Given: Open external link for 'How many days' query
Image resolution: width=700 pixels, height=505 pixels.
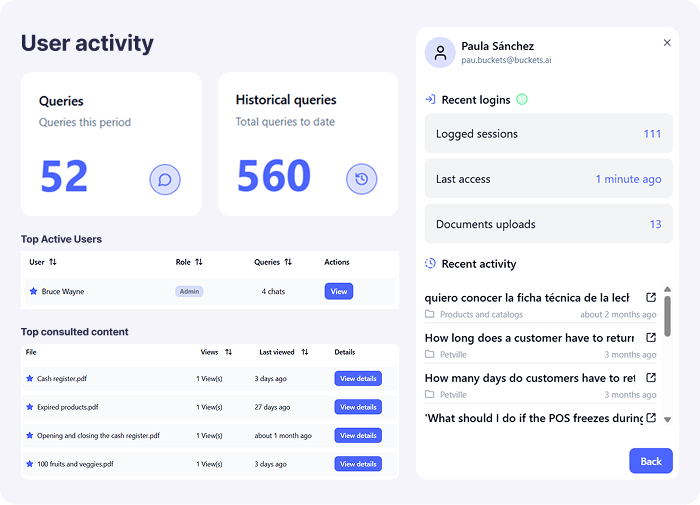Looking at the screenshot, I should (651, 378).
